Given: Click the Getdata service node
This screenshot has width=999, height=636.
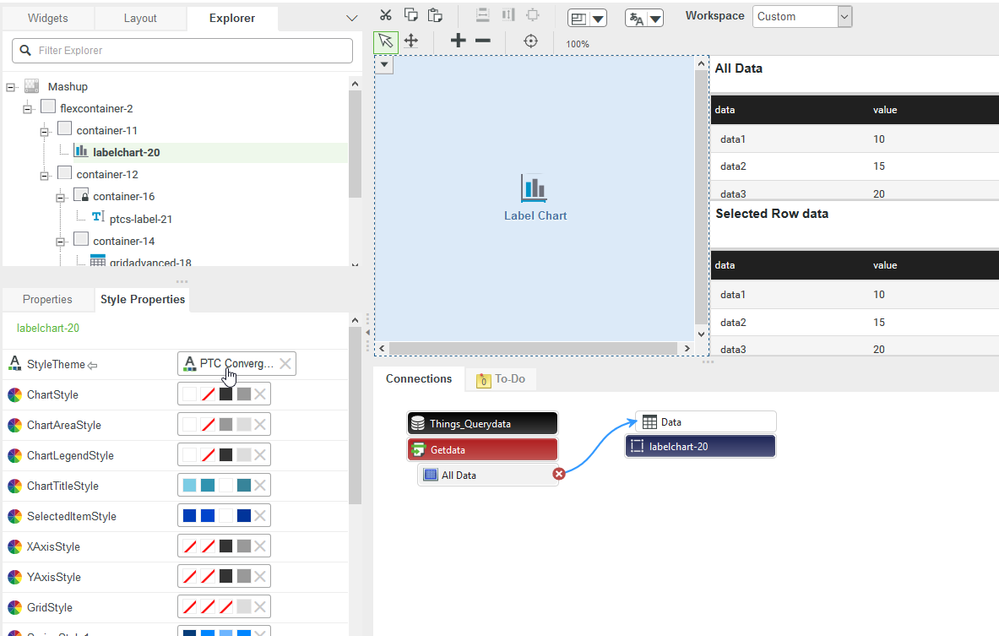Looking at the screenshot, I should 482,450.
